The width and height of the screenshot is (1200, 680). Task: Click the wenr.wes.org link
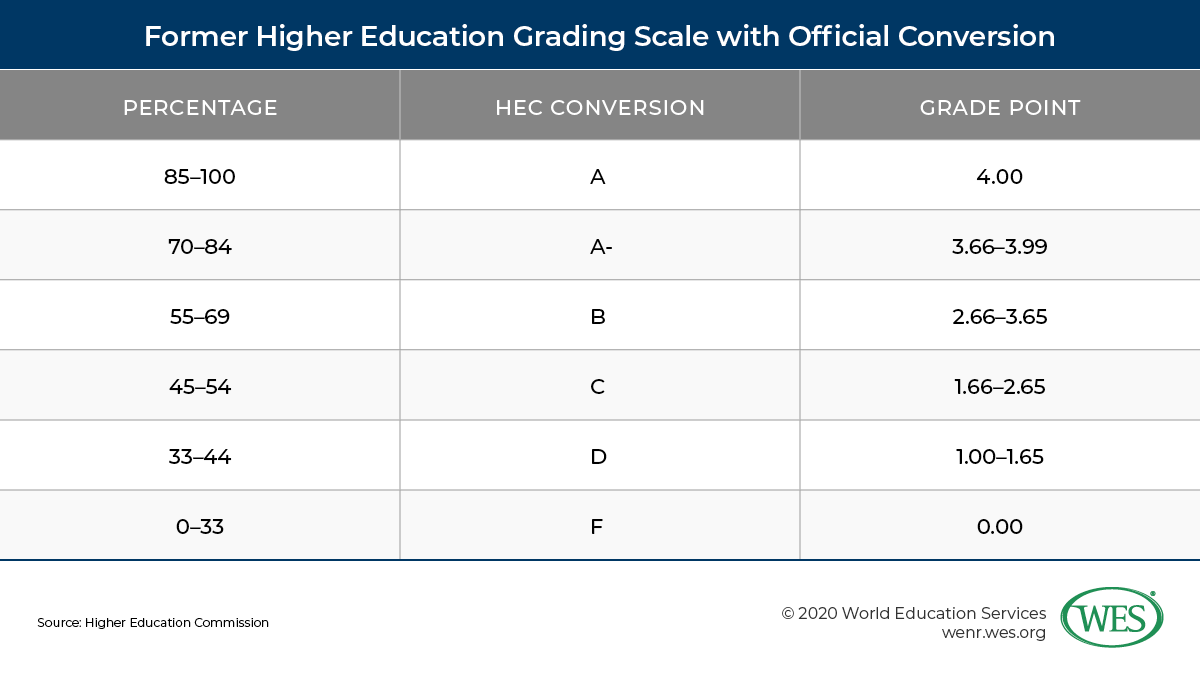click(994, 633)
